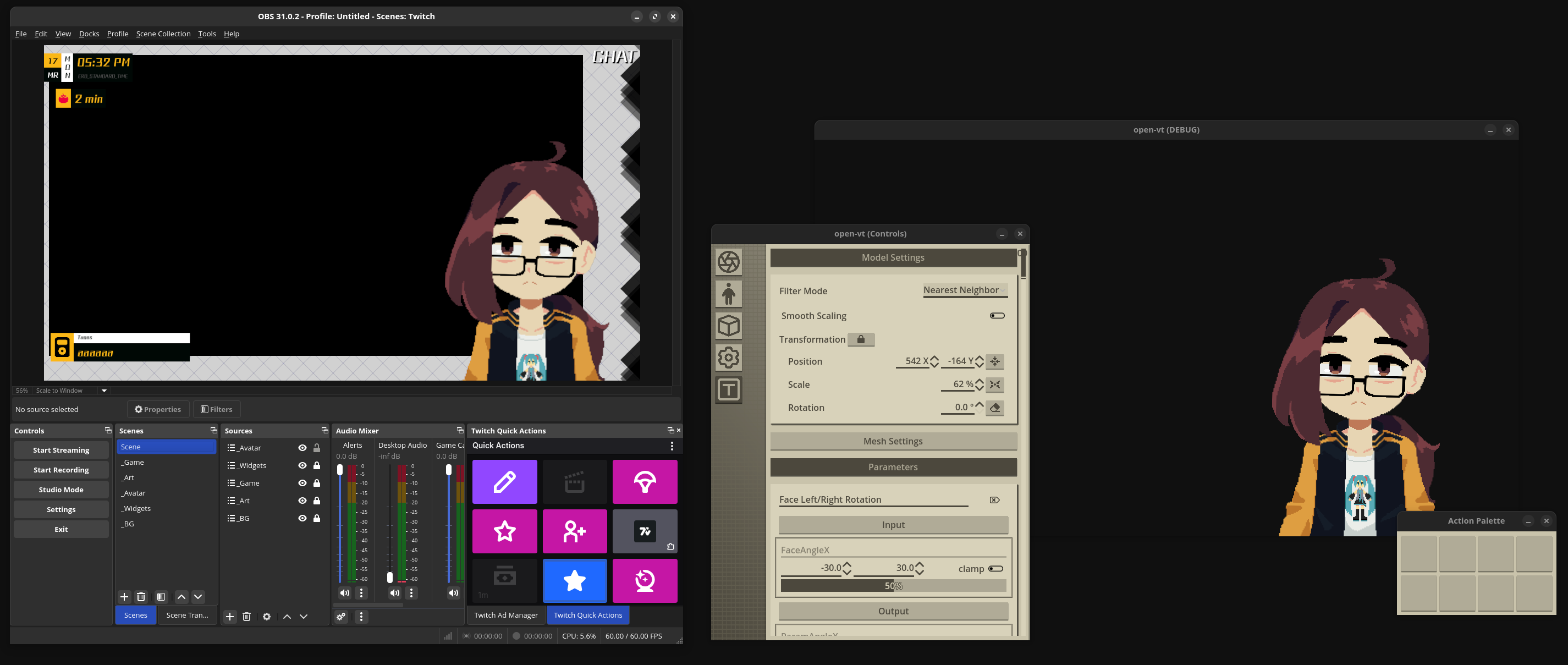Hide the _Avatar source with eye icon
Image resolution: width=1568 pixels, height=665 pixels.
point(302,448)
